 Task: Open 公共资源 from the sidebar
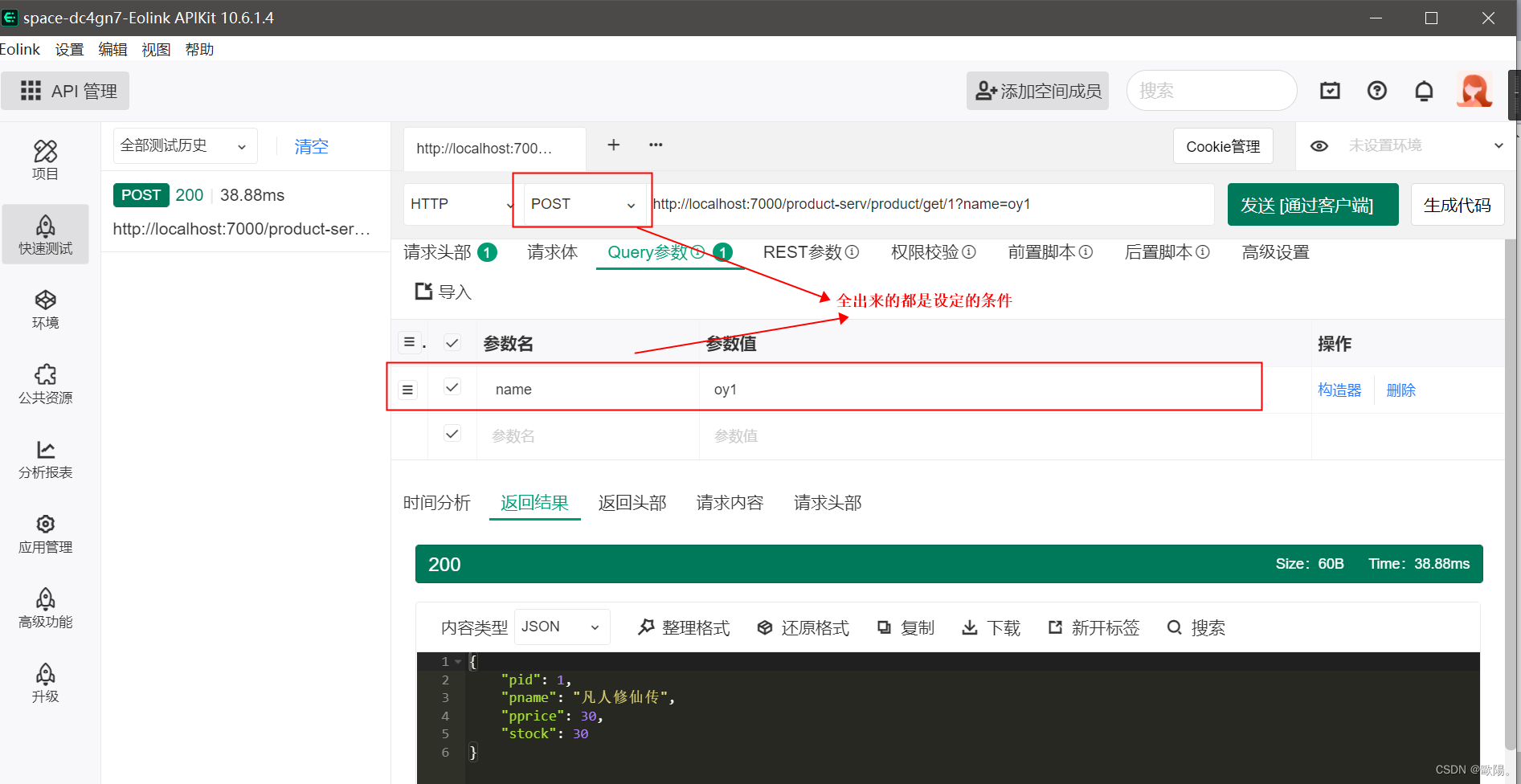tap(45, 384)
